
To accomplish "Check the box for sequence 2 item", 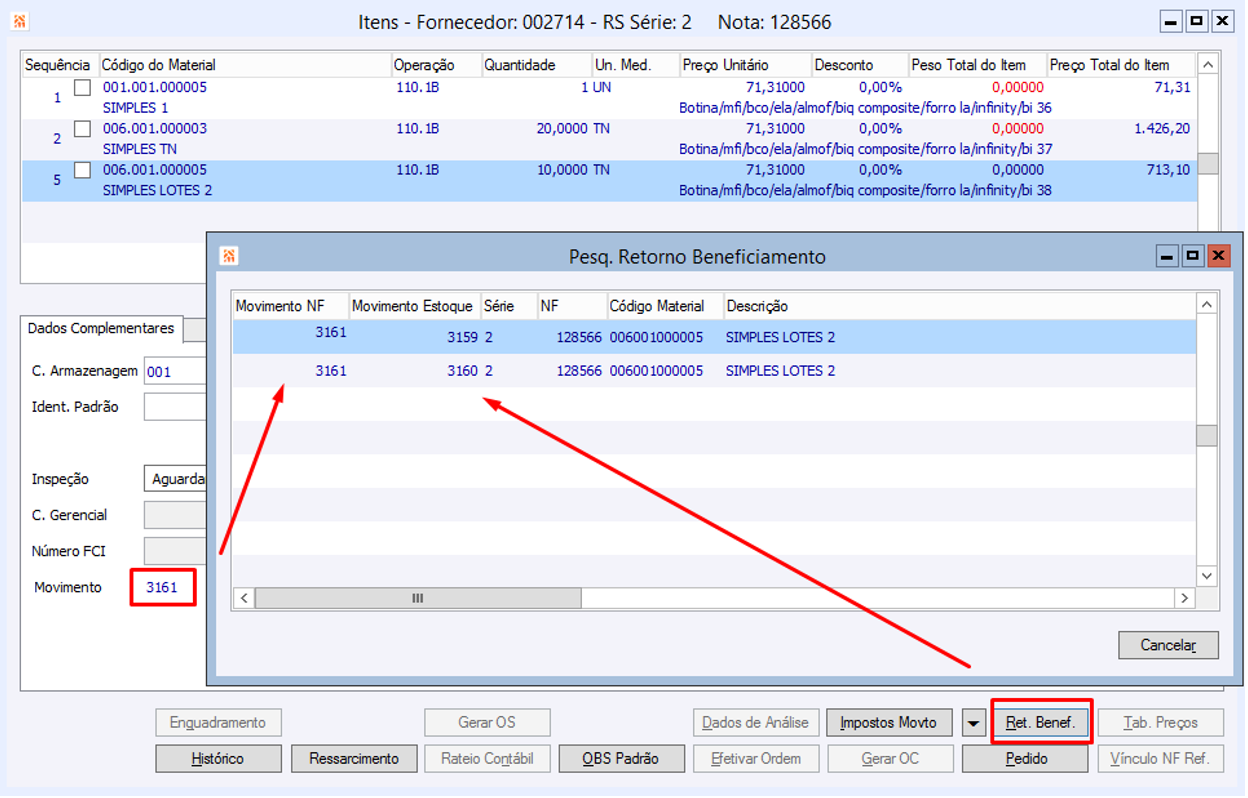I will tap(83, 128).
